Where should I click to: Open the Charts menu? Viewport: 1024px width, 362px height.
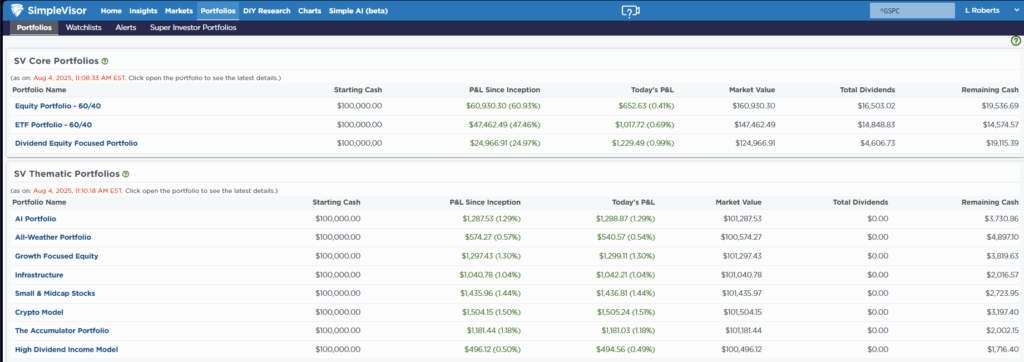pyautogui.click(x=310, y=11)
